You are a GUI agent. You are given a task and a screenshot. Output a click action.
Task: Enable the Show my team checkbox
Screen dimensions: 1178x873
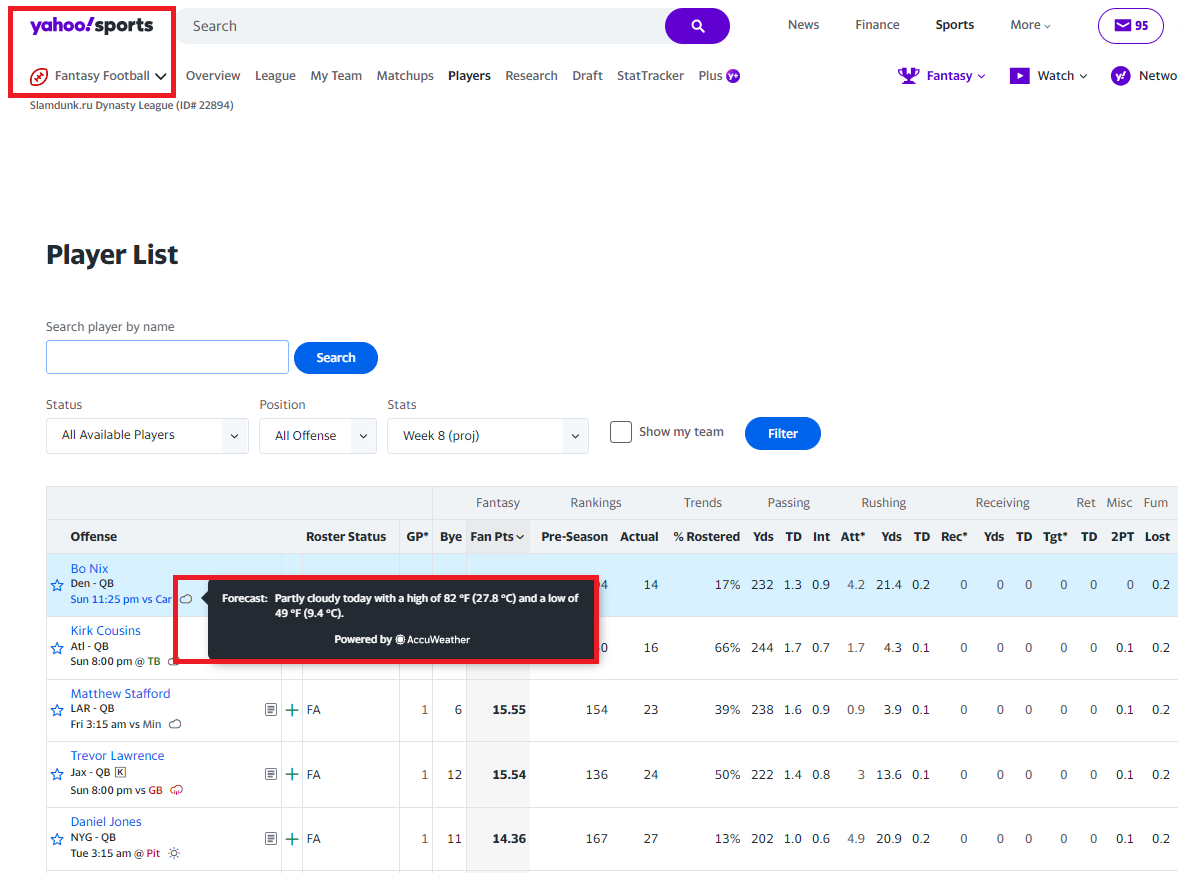click(621, 432)
